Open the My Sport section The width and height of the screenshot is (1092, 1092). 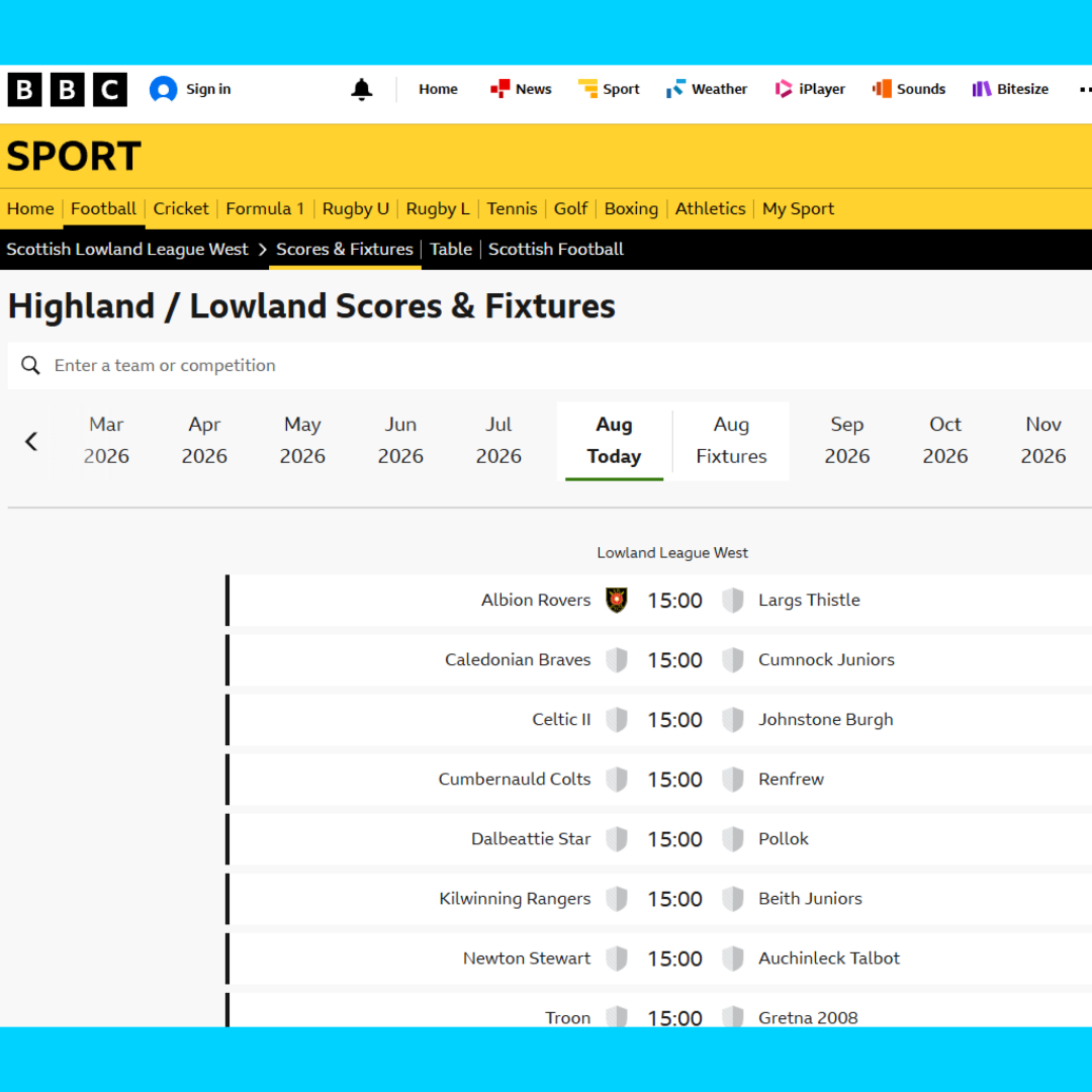pyautogui.click(x=798, y=209)
